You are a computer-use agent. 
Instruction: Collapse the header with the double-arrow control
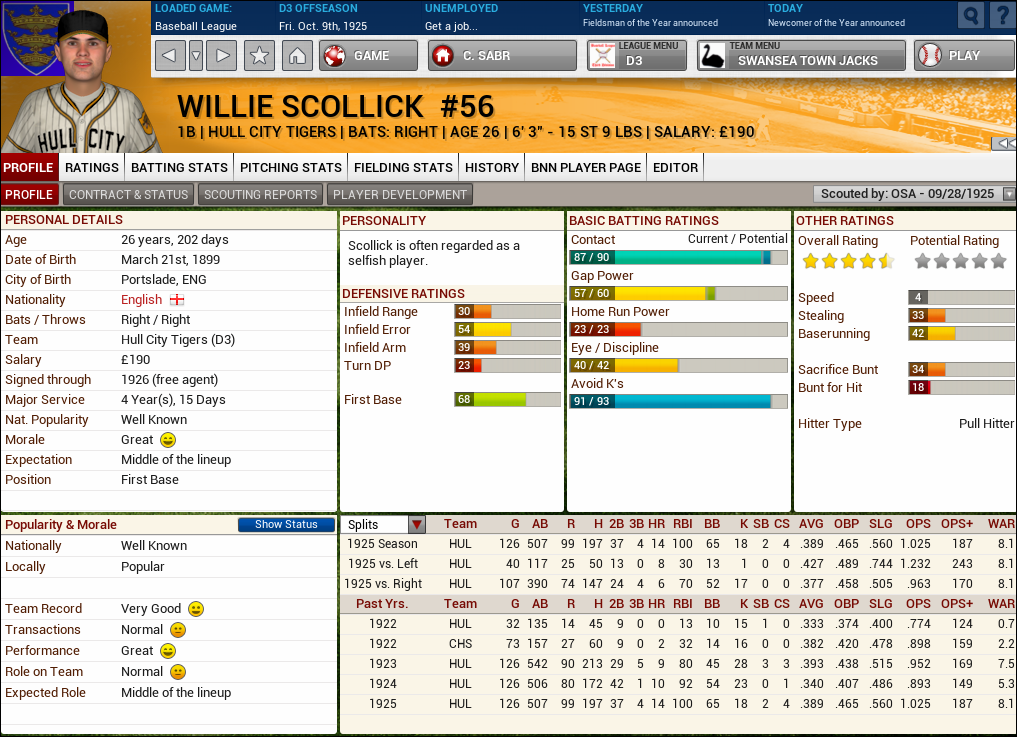coord(1004,143)
